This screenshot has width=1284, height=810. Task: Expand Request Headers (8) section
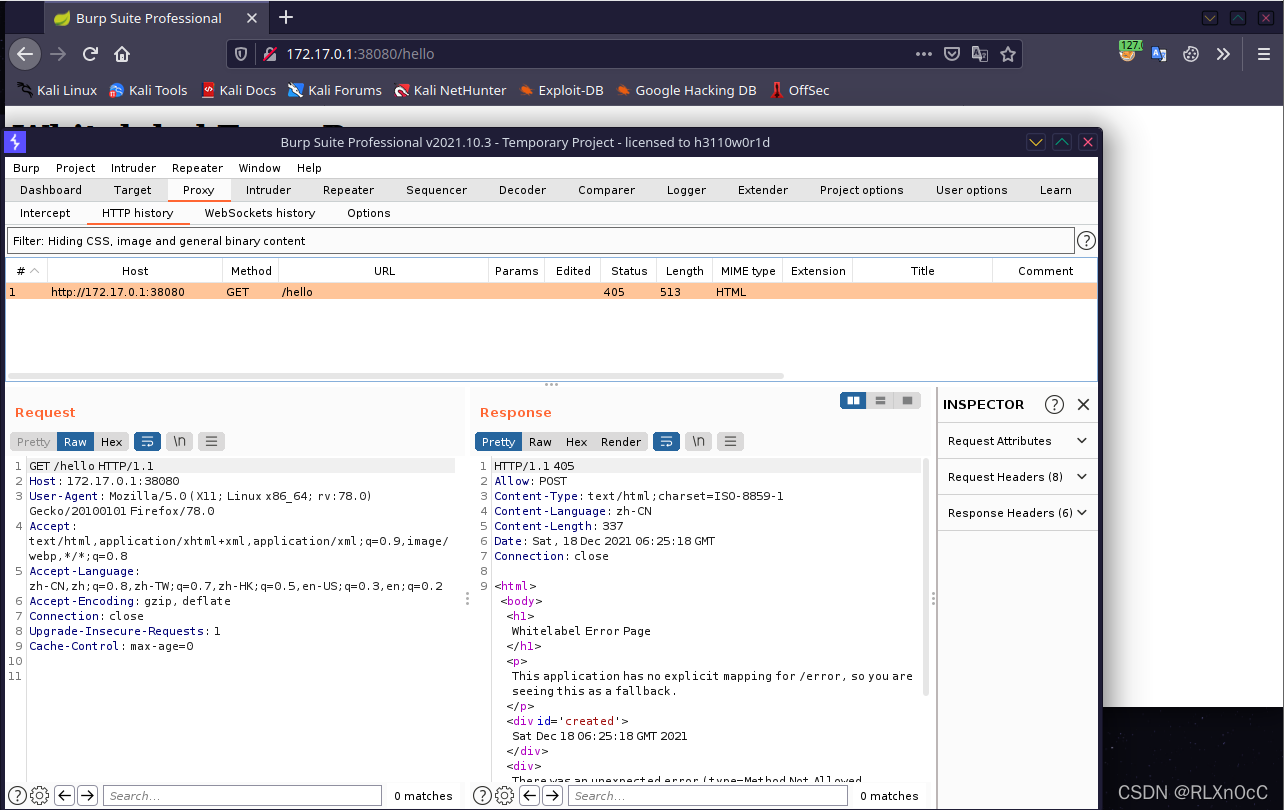[1017, 477]
